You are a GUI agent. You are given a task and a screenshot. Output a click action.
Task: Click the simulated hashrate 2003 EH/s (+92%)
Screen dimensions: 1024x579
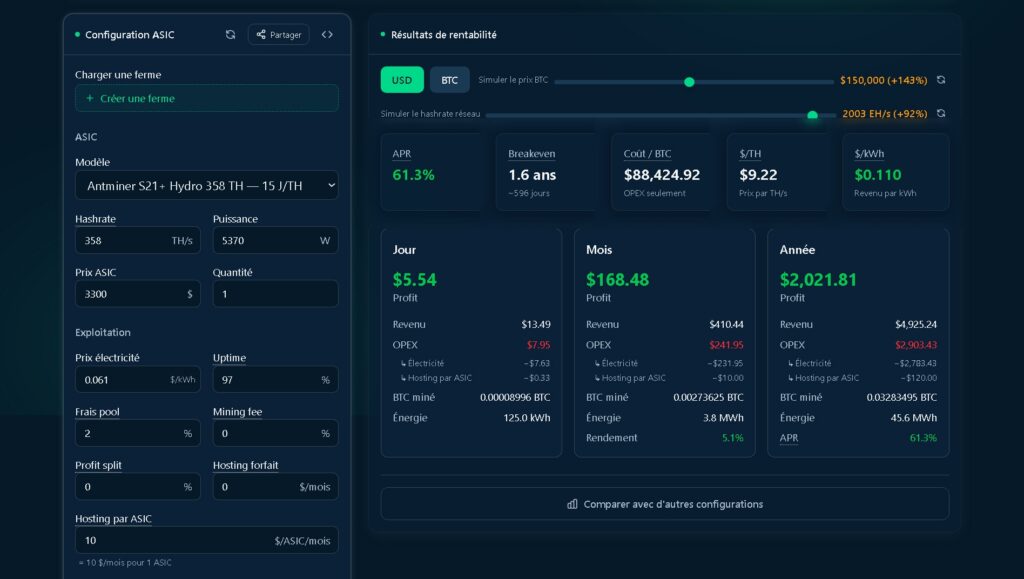(x=885, y=114)
